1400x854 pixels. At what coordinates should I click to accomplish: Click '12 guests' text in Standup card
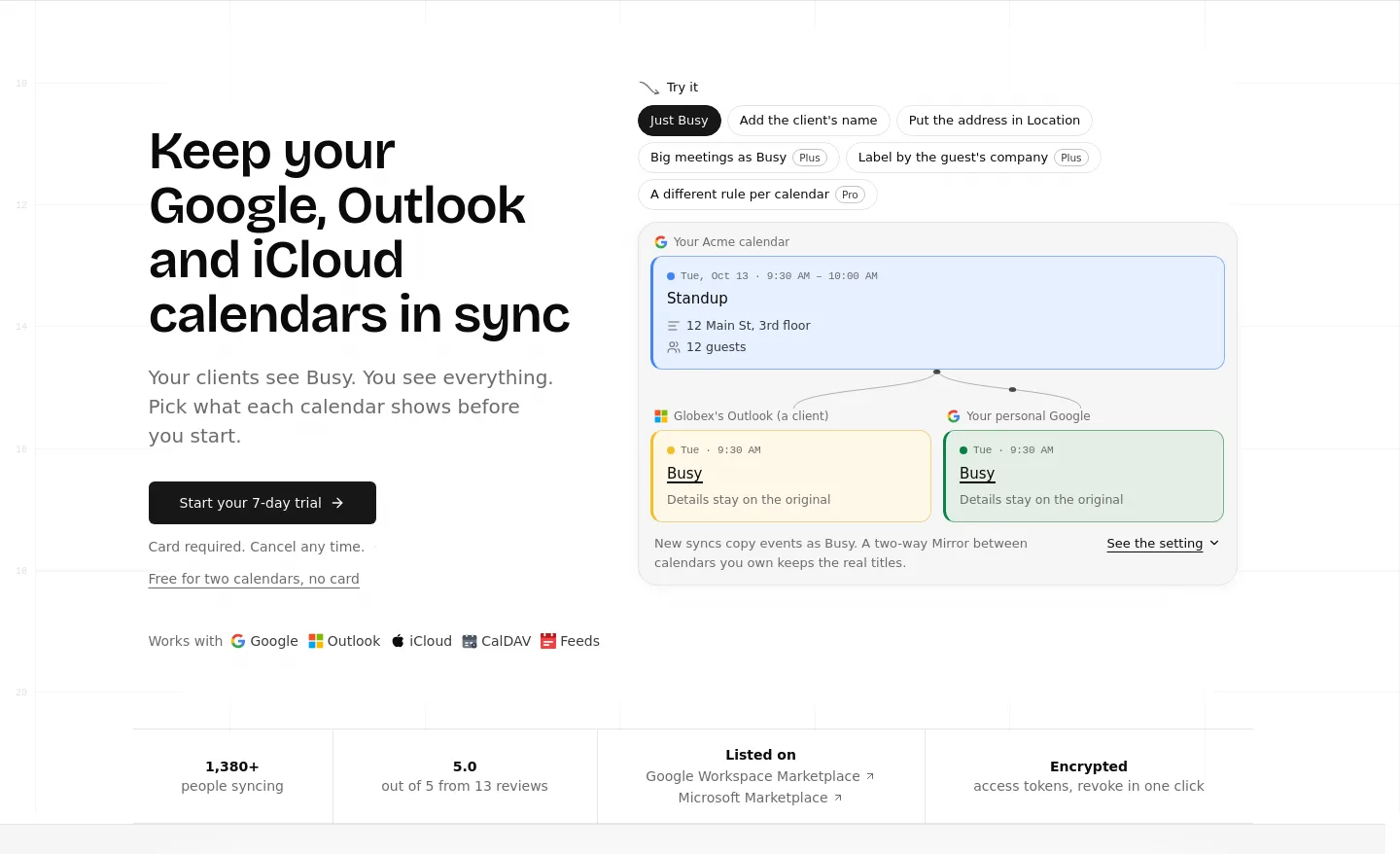point(717,347)
